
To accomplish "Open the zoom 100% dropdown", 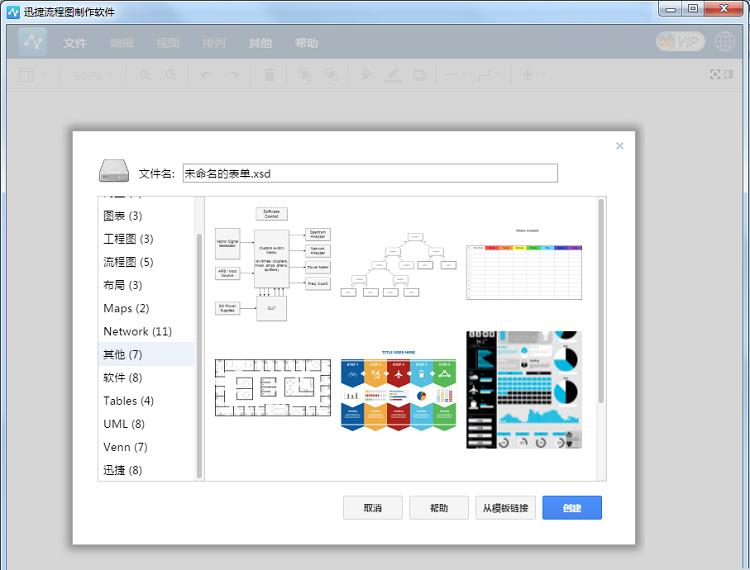I will 92,75.
